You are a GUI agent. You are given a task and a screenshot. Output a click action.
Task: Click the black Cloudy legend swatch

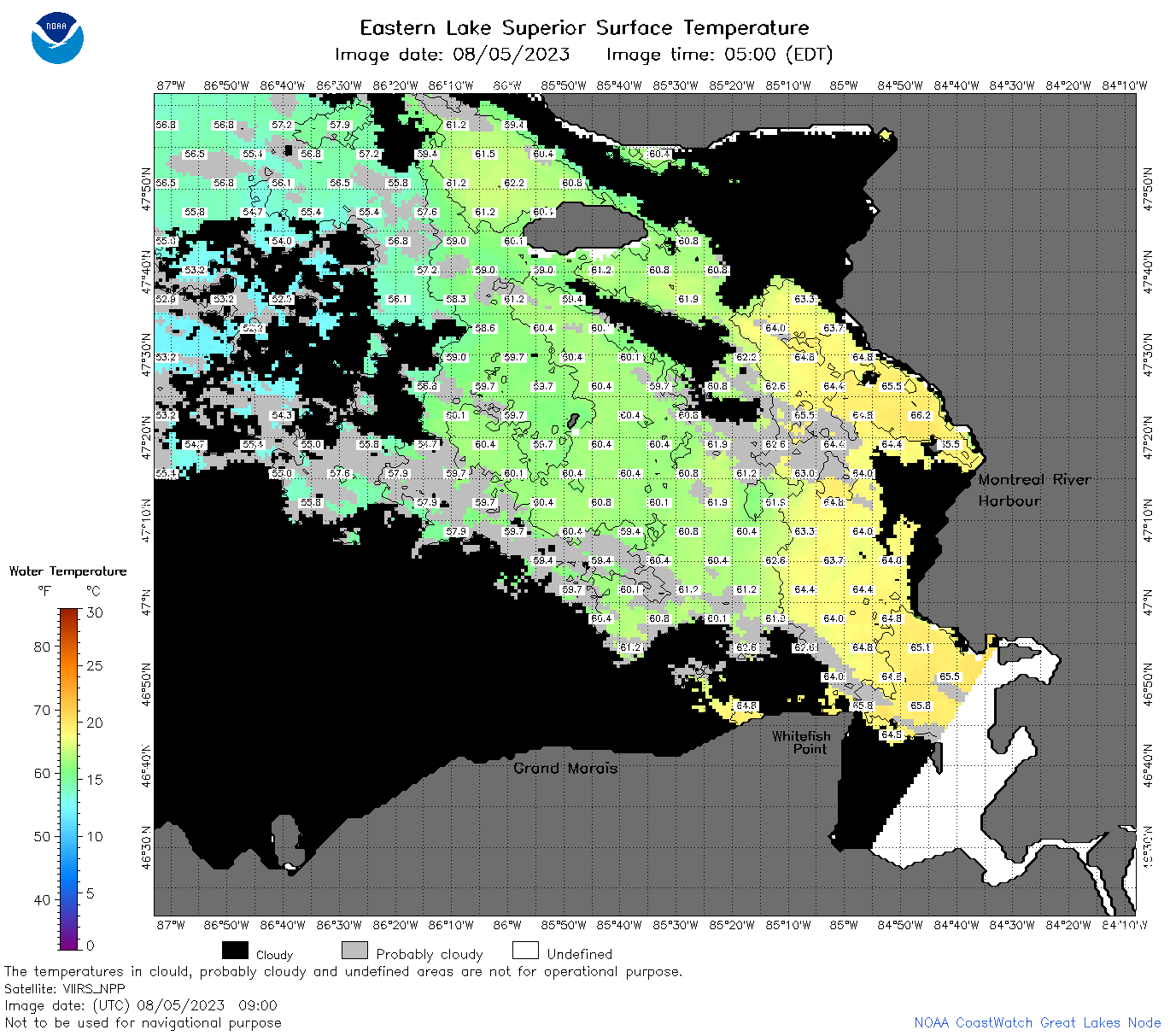pos(235,951)
